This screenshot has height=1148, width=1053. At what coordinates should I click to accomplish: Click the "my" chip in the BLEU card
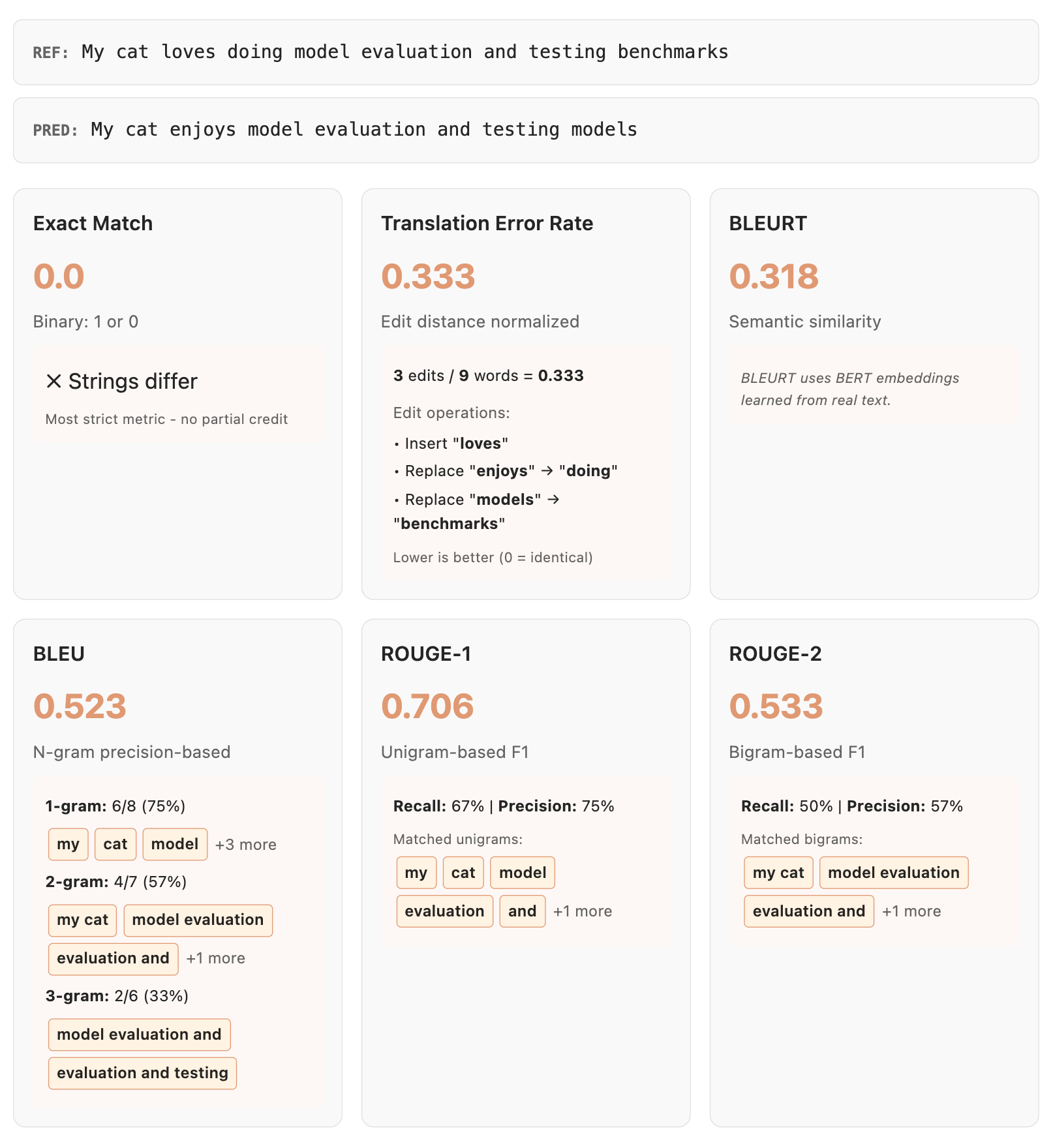pos(68,844)
